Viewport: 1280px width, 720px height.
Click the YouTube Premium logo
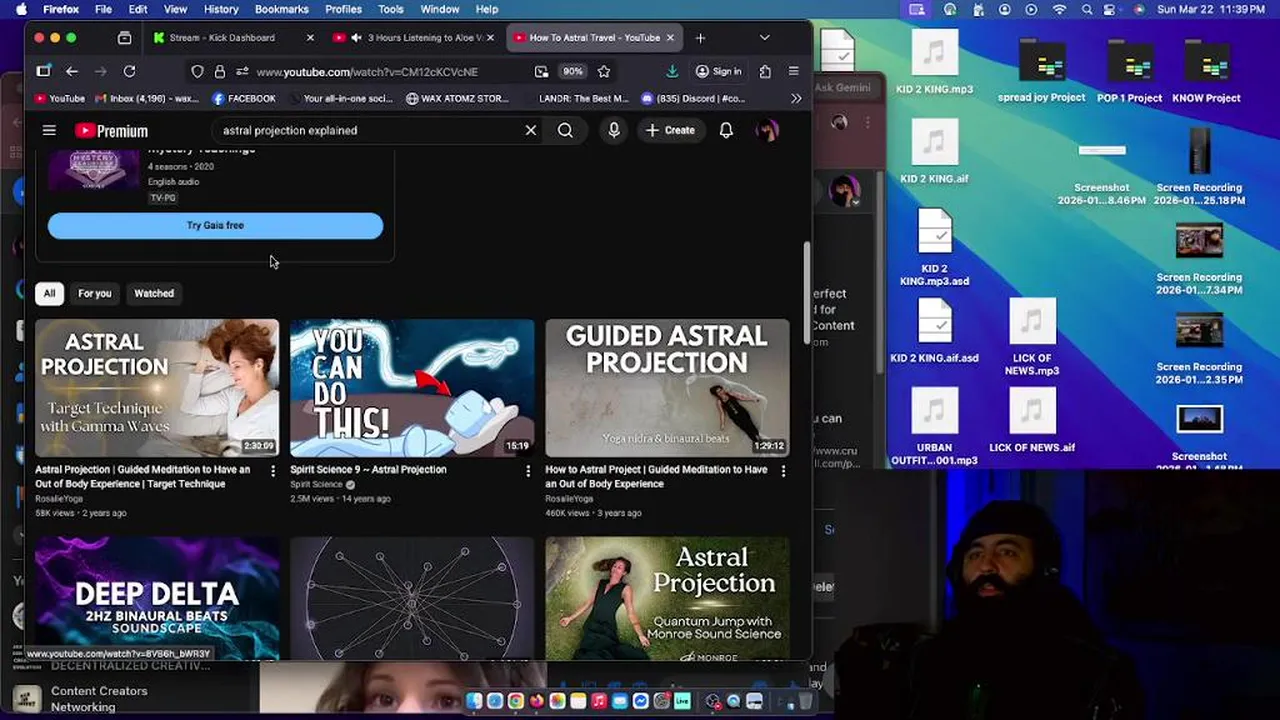click(x=111, y=131)
